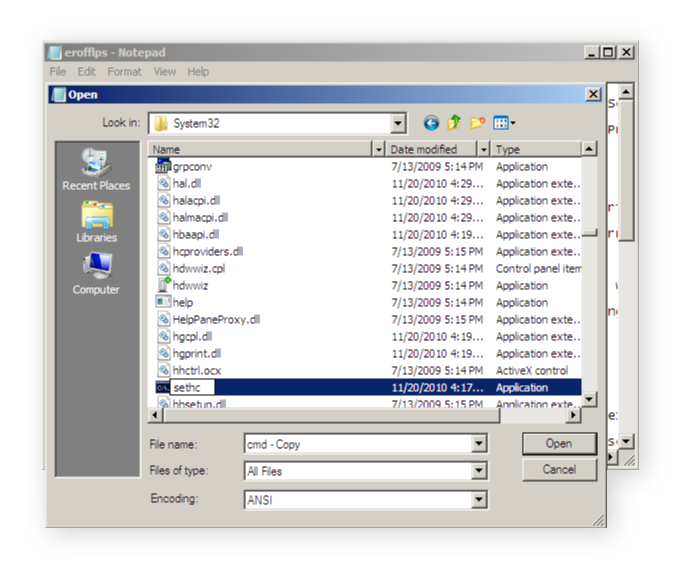Expand the File name dropdown
The image size is (686, 574).
pos(478,443)
